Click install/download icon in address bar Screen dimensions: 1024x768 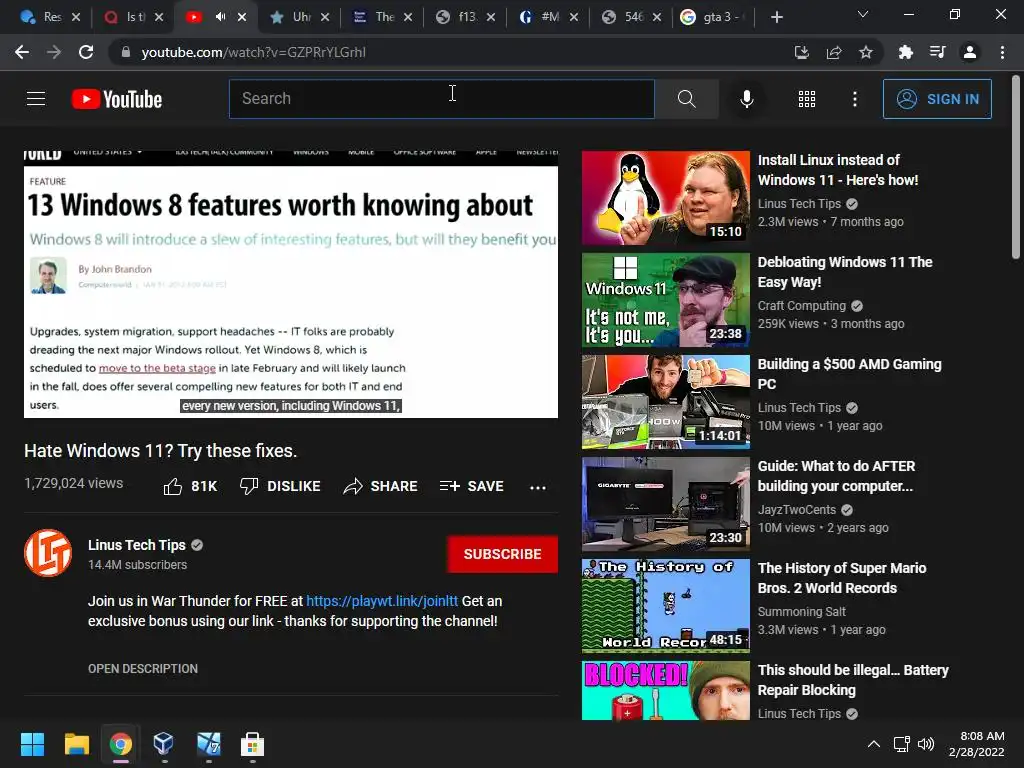tap(801, 52)
